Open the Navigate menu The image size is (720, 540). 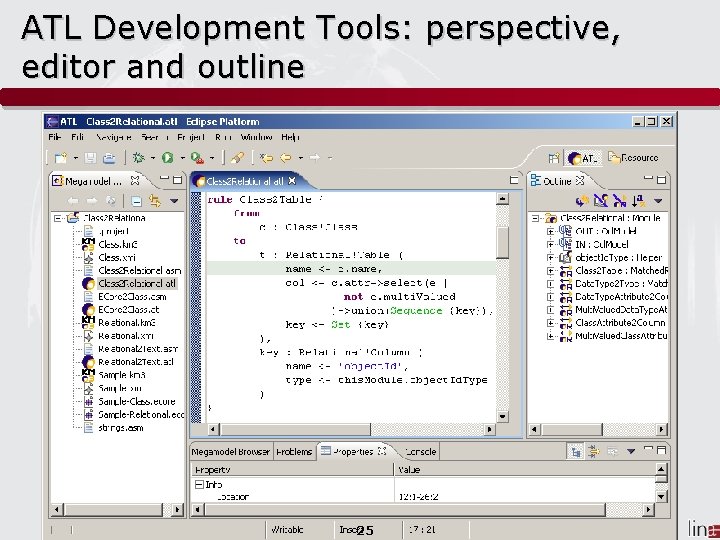[114, 137]
